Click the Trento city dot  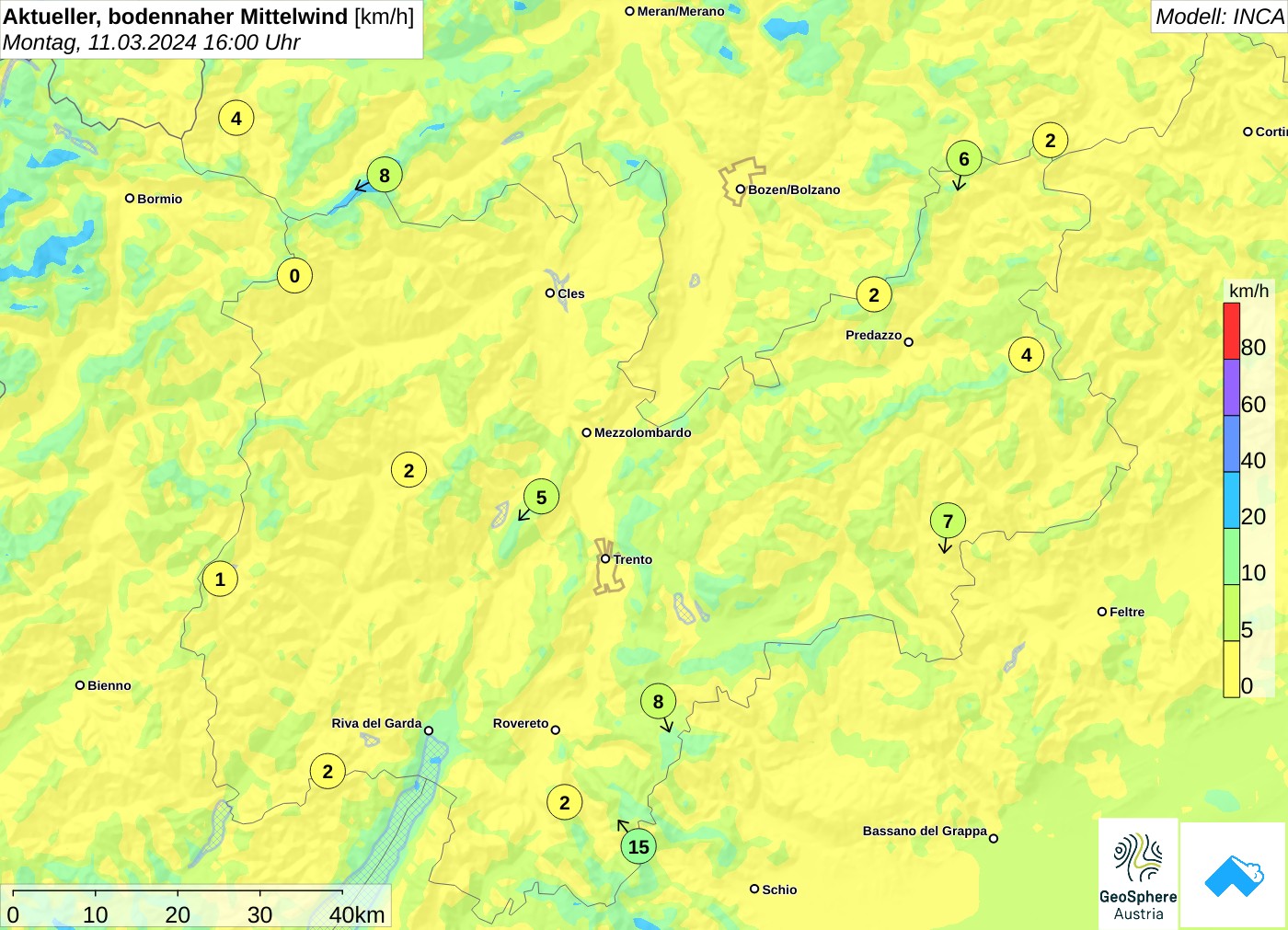tap(605, 558)
